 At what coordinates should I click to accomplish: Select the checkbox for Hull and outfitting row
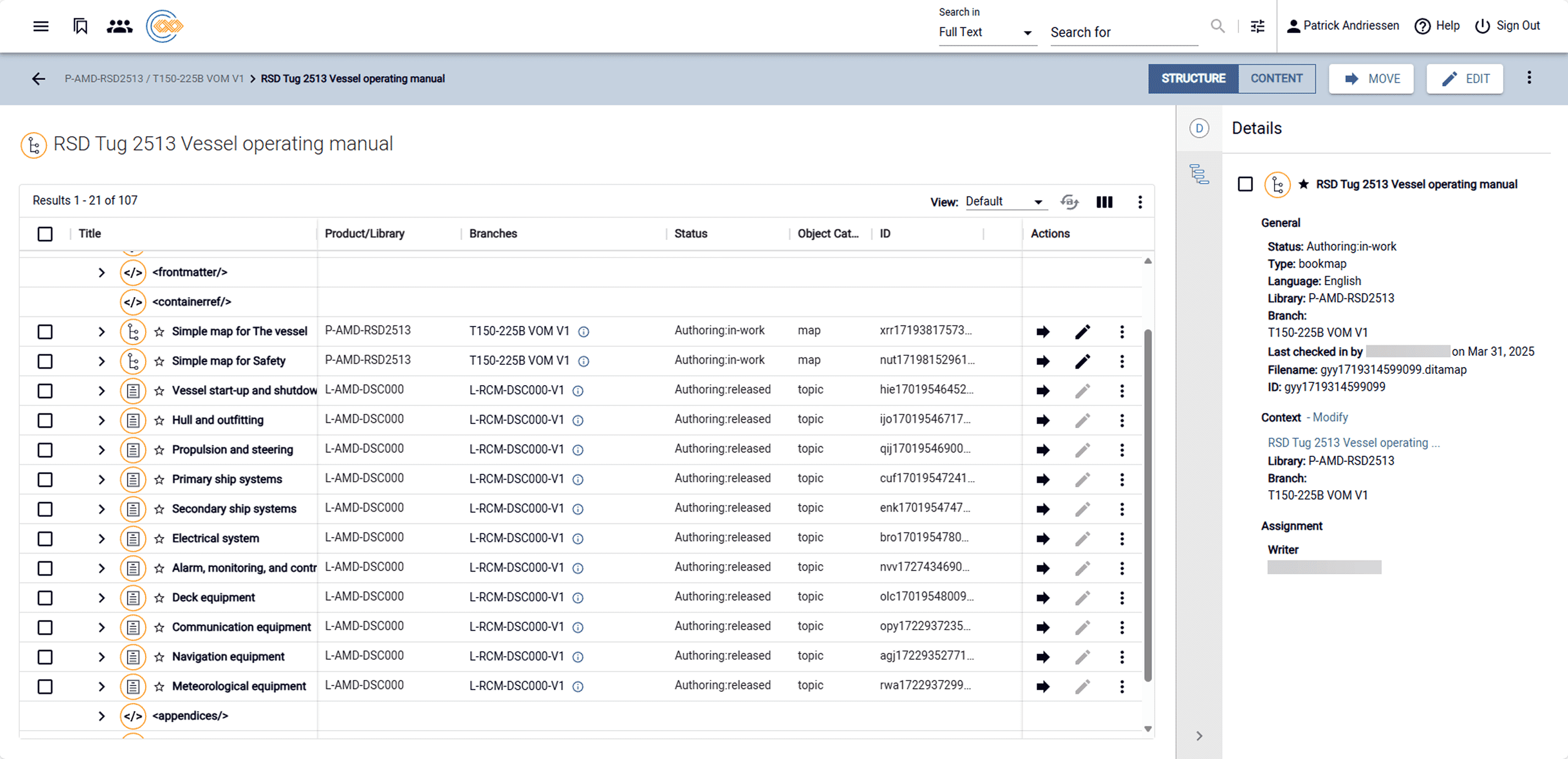[x=45, y=420]
